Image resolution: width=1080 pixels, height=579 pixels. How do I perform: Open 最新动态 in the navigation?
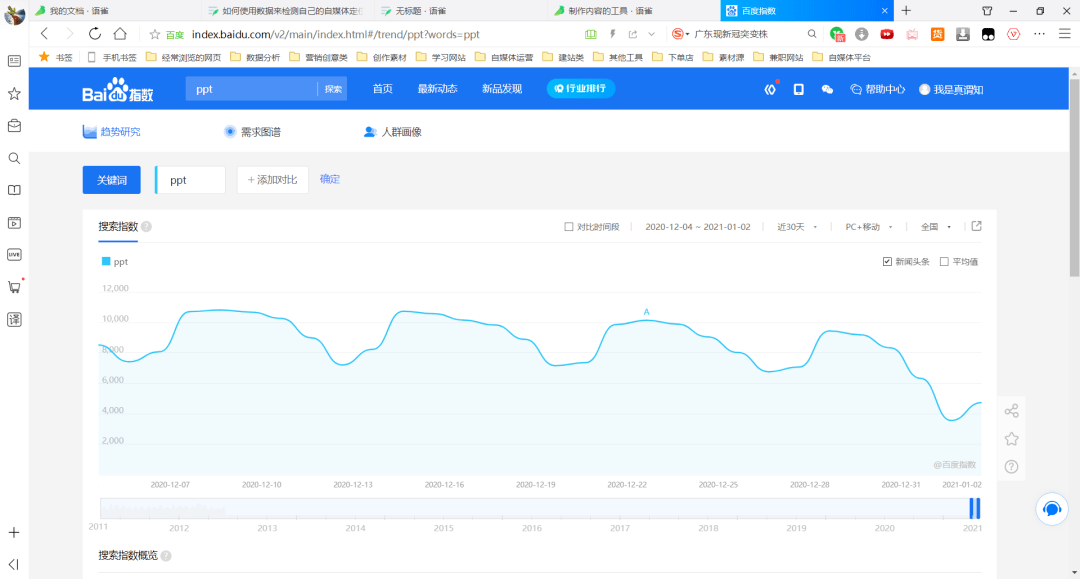coord(437,89)
